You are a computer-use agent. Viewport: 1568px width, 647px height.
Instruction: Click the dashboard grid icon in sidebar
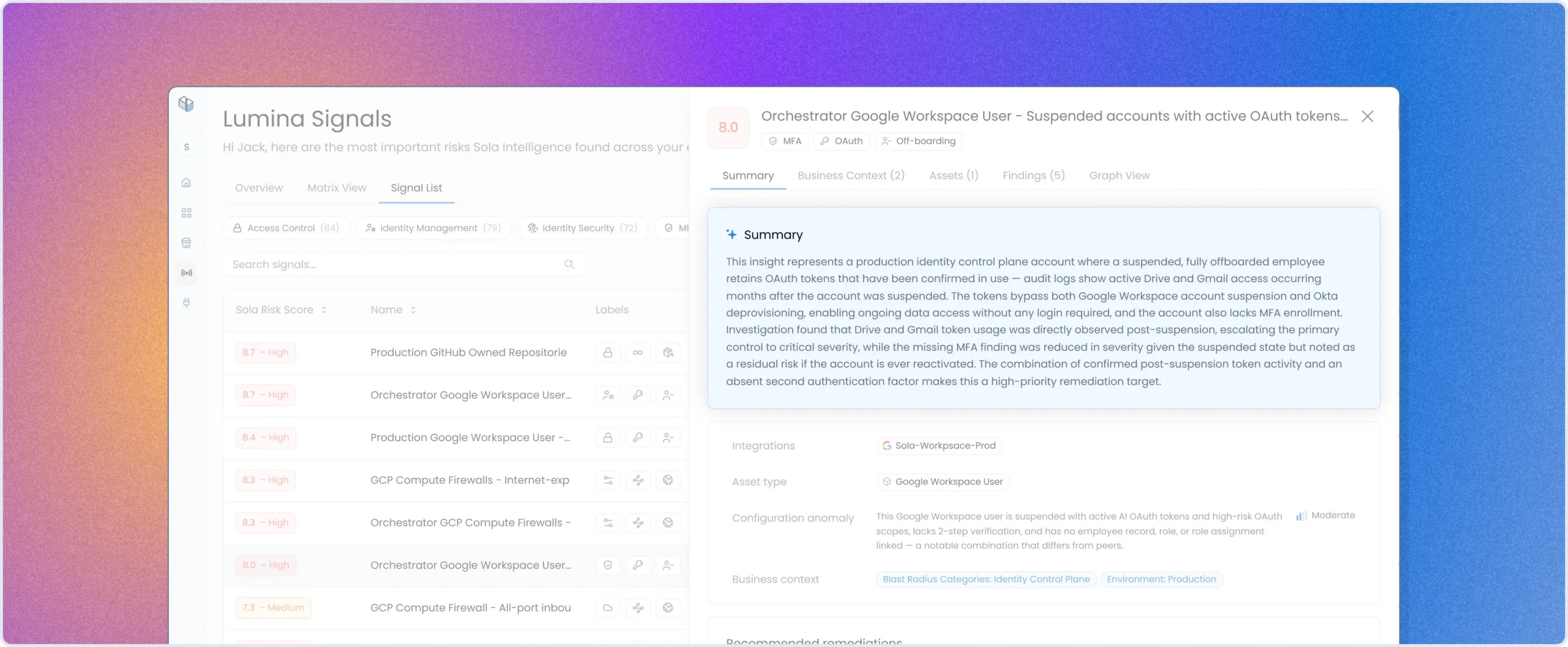[186, 213]
